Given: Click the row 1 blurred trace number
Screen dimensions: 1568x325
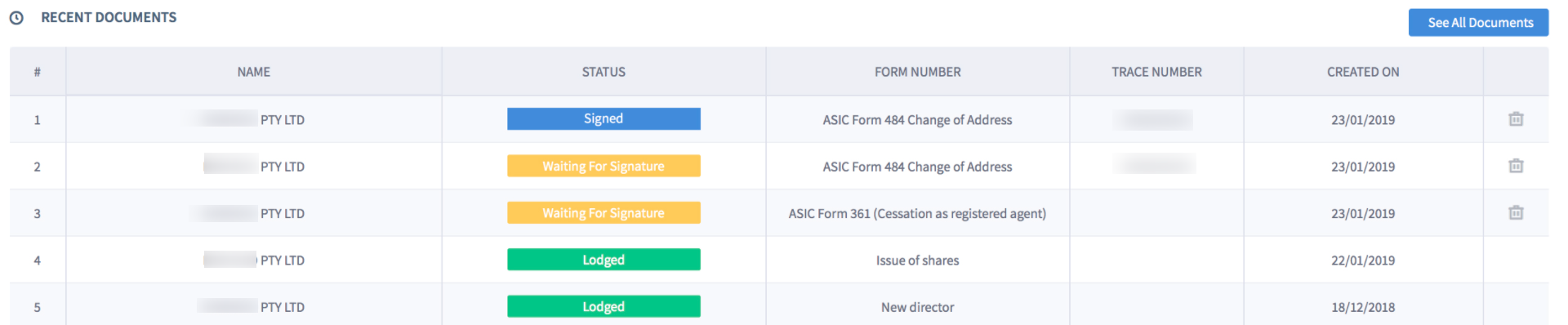Looking at the screenshot, I should (1153, 119).
